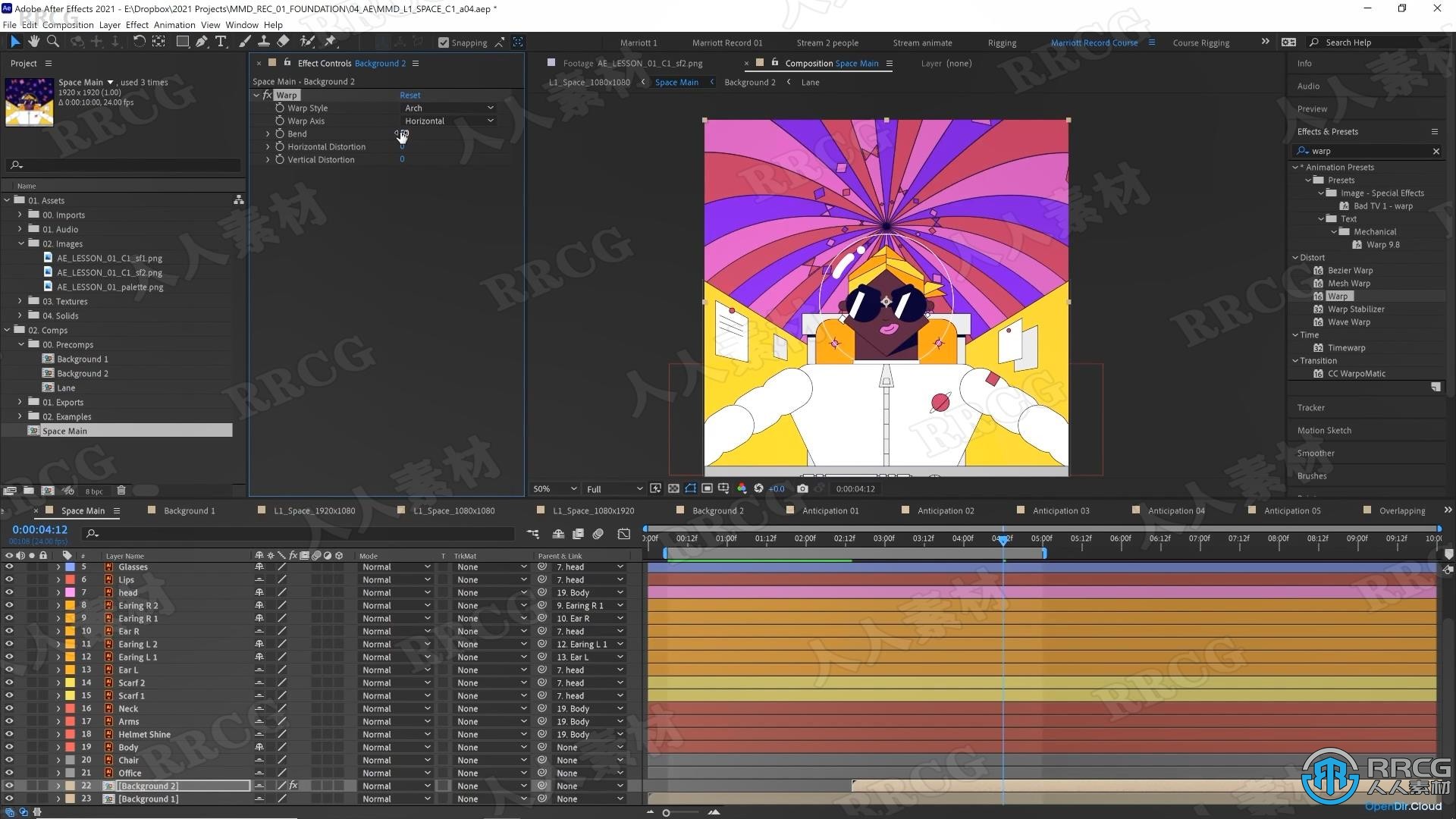Open the Region of Interest button
This screenshot has width=1456, height=819.
(707, 488)
